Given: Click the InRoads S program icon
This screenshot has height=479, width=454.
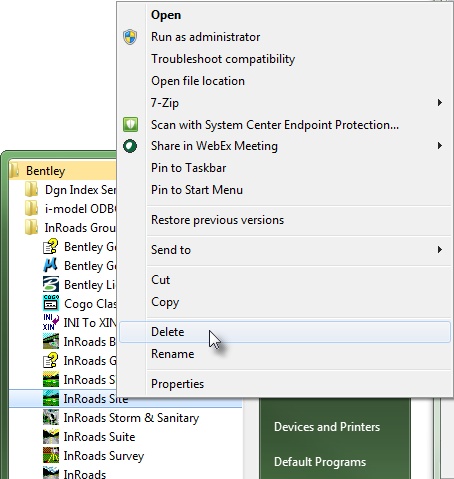Looking at the screenshot, I should point(51,379).
